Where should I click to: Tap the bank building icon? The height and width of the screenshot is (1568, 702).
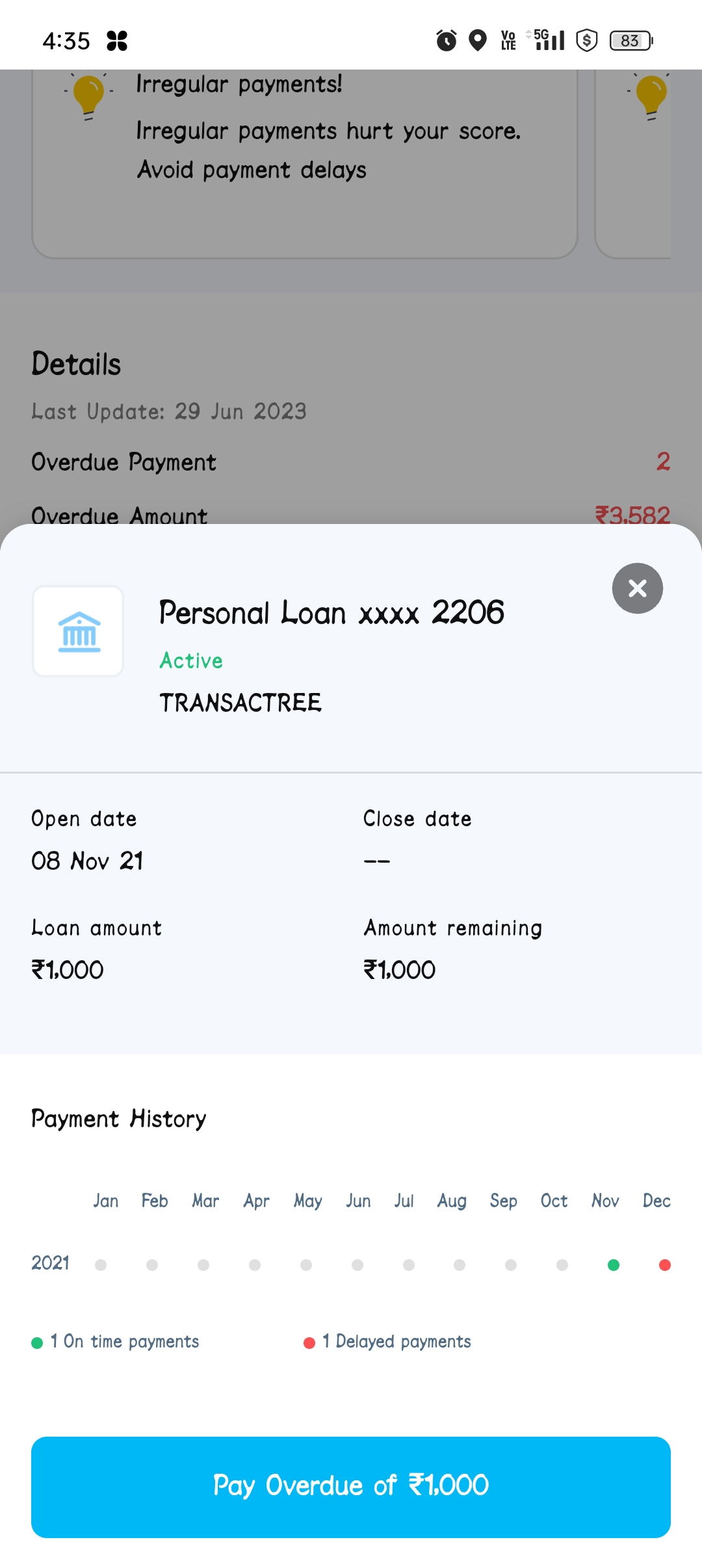click(x=79, y=631)
